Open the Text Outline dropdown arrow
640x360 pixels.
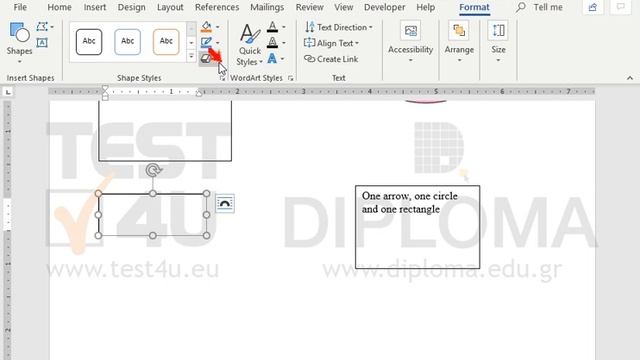pos(284,43)
